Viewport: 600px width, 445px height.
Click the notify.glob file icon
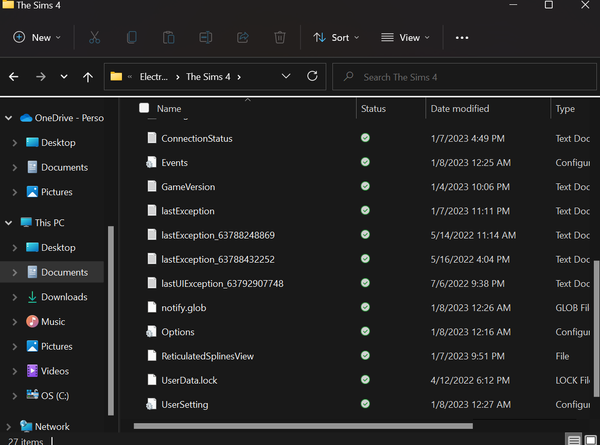tap(152, 307)
